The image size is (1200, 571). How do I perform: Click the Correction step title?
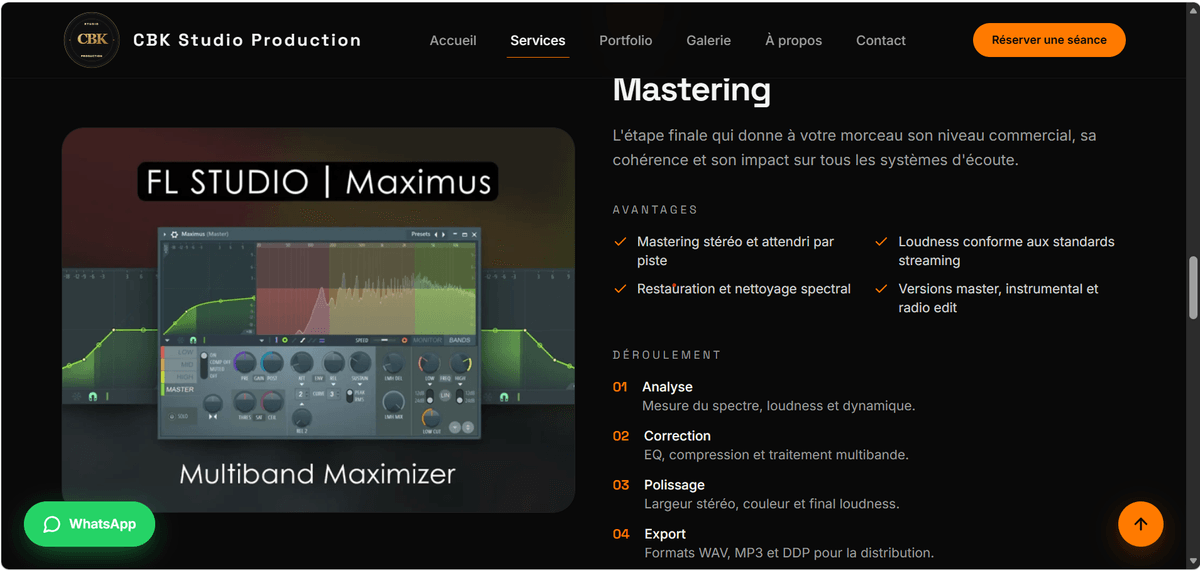click(677, 436)
